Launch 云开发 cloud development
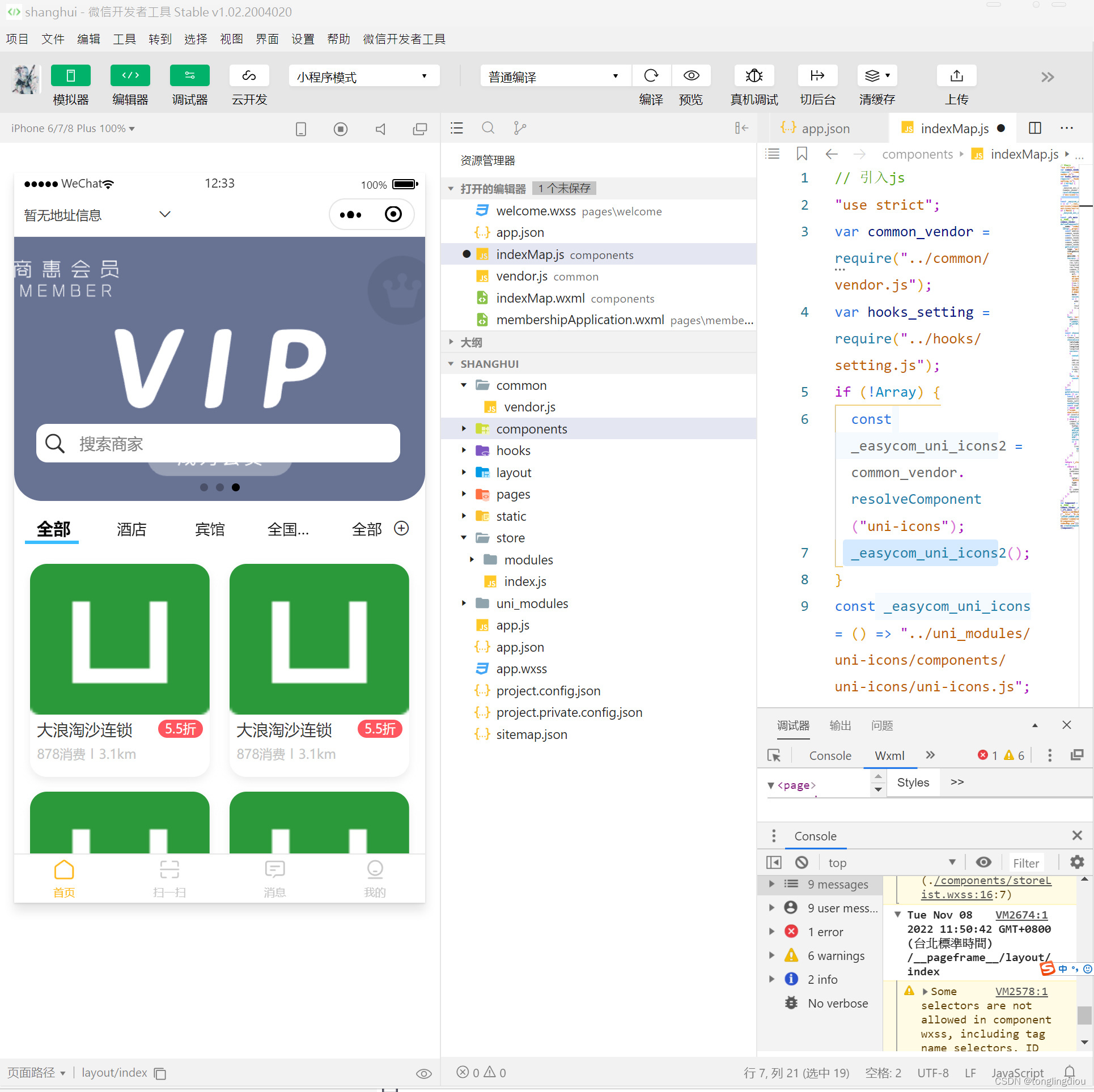 248,85
